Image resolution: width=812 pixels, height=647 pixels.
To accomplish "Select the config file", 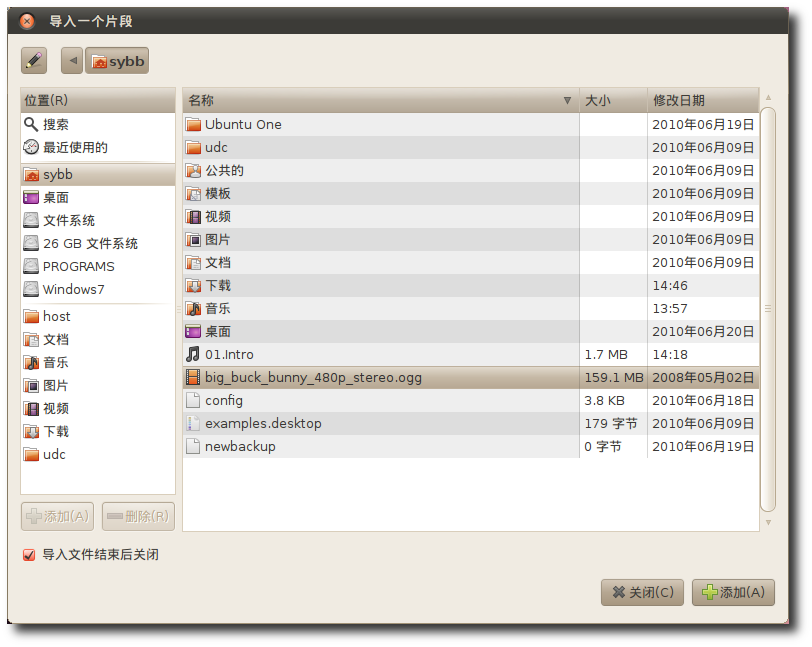I will [x=471, y=400].
